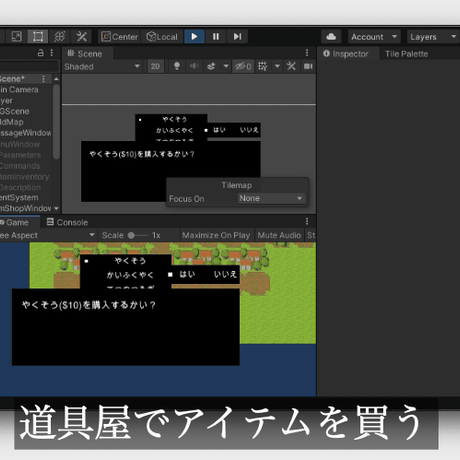Expand the scene effects dropdown arrow
This screenshot has width=460, height=460.
coord(226,66)
